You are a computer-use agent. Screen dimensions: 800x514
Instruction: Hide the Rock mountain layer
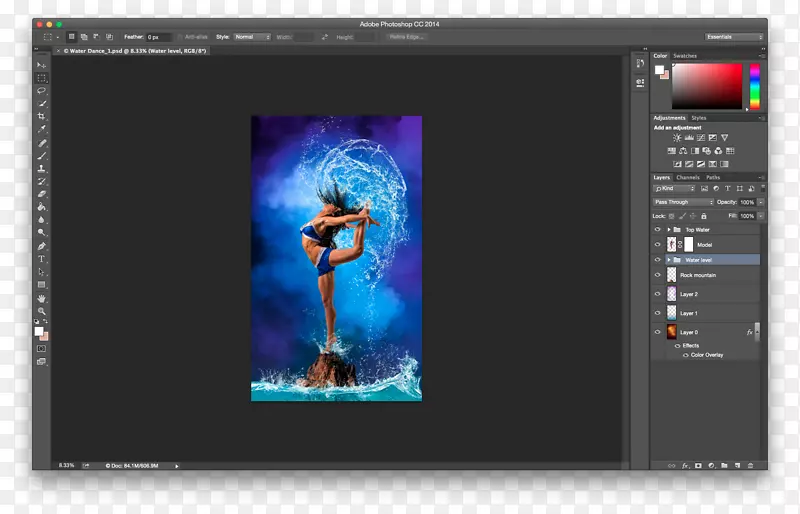point(657,275)
